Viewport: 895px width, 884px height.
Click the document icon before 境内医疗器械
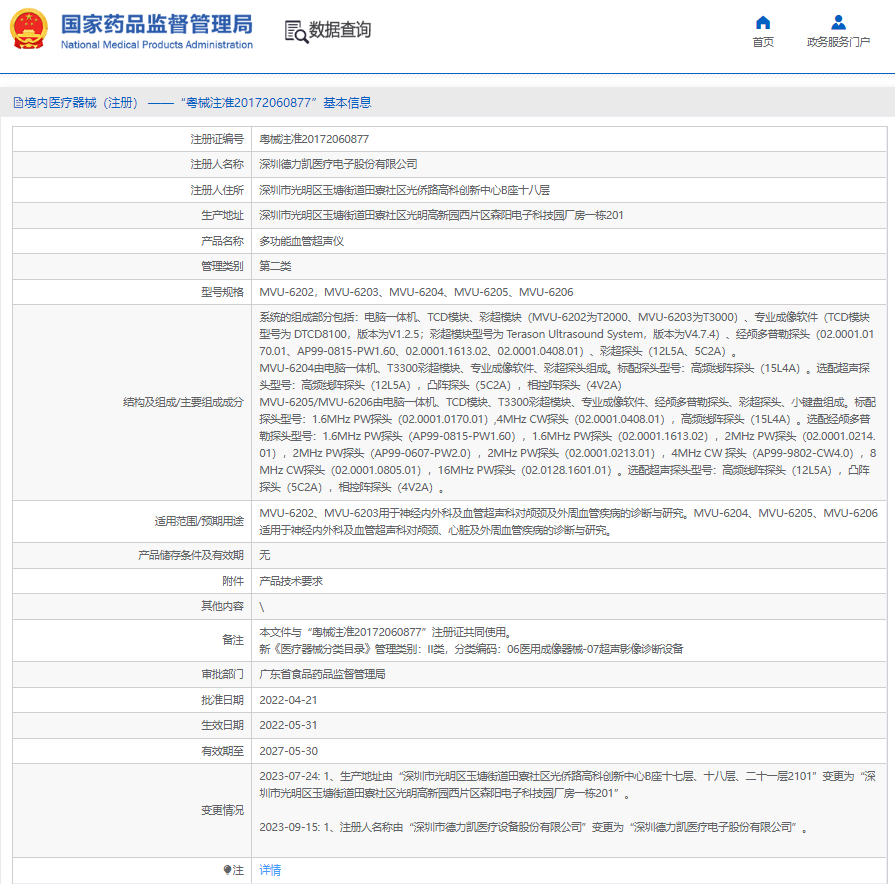[x=18, y=103]
